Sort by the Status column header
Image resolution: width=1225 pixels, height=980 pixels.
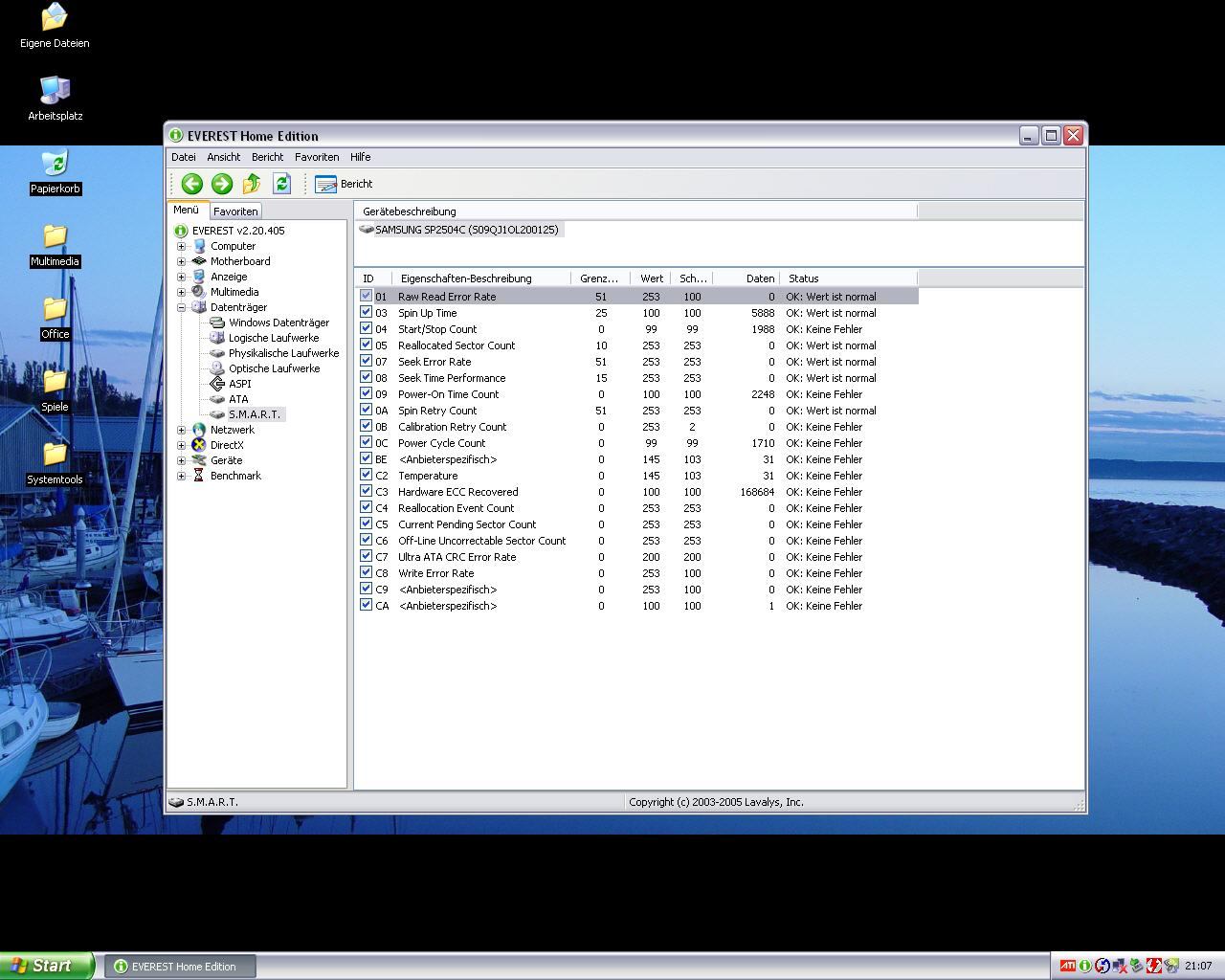tap(849, 278)
